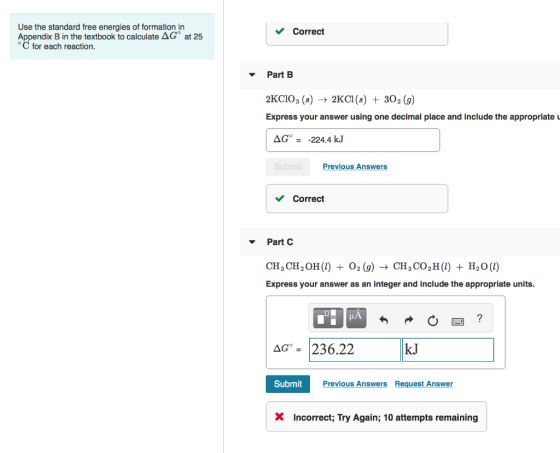This screenshot has height=453, width=560.
Task: Click the Part C heading
Action: coord(280,242)
